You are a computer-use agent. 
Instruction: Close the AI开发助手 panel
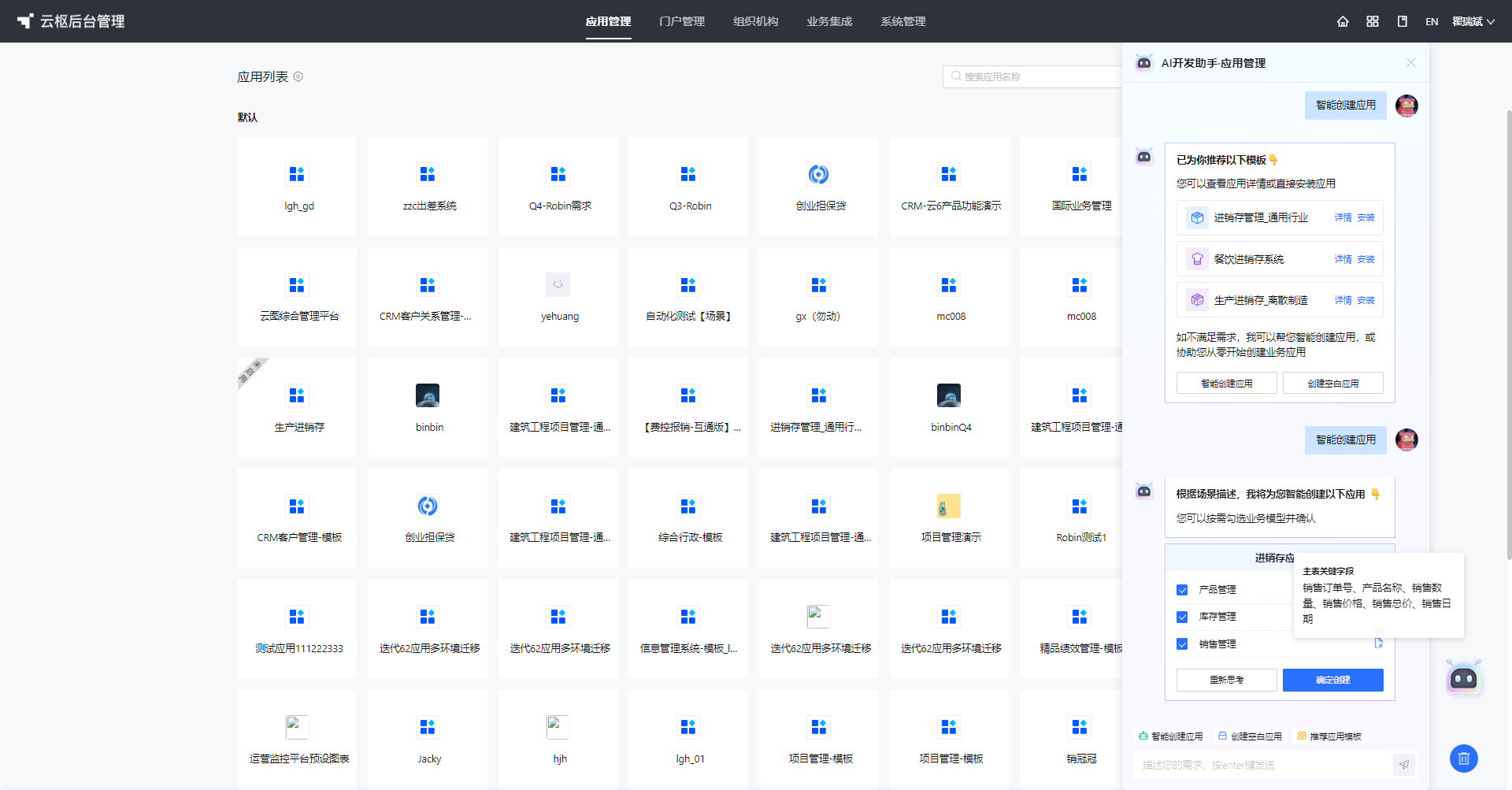click(1411, 62)
